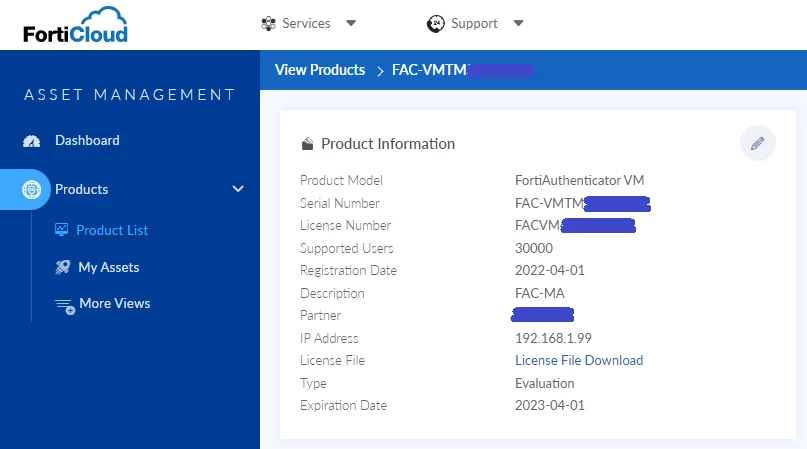The image size is (807, 449).
Task: Click the FortiCloud logo
Action: (75, 25)
